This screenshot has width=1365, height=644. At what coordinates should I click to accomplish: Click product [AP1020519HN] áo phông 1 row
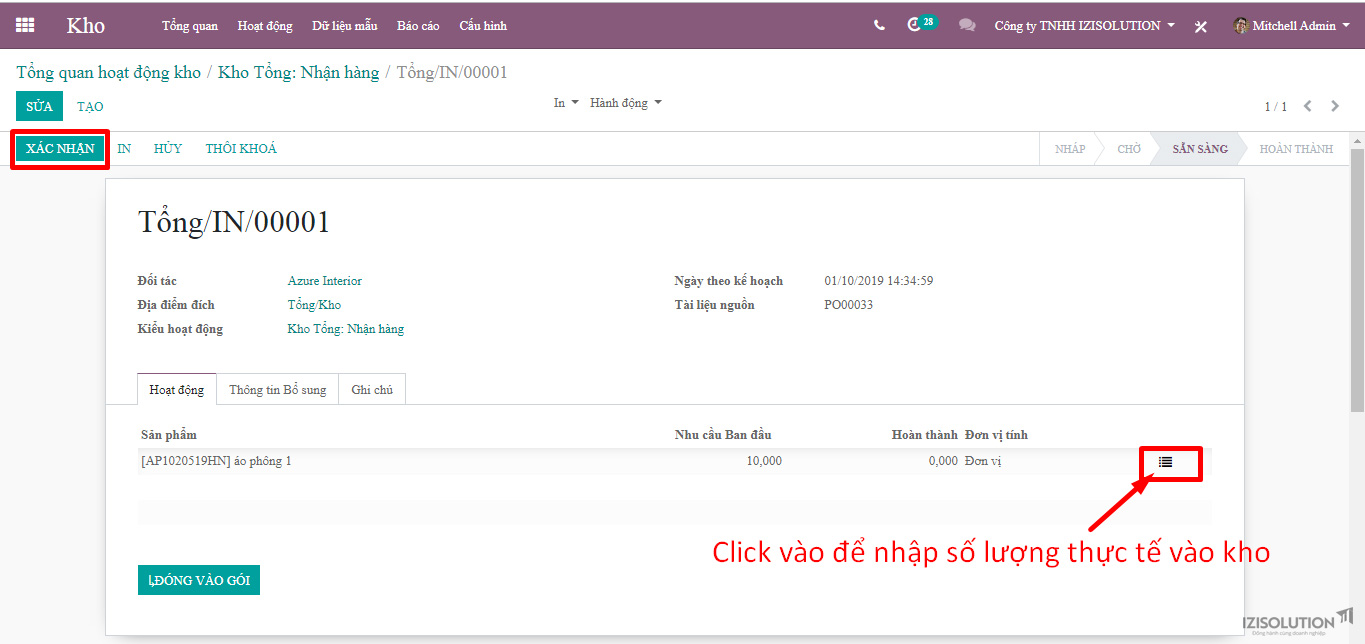[673, 462]
